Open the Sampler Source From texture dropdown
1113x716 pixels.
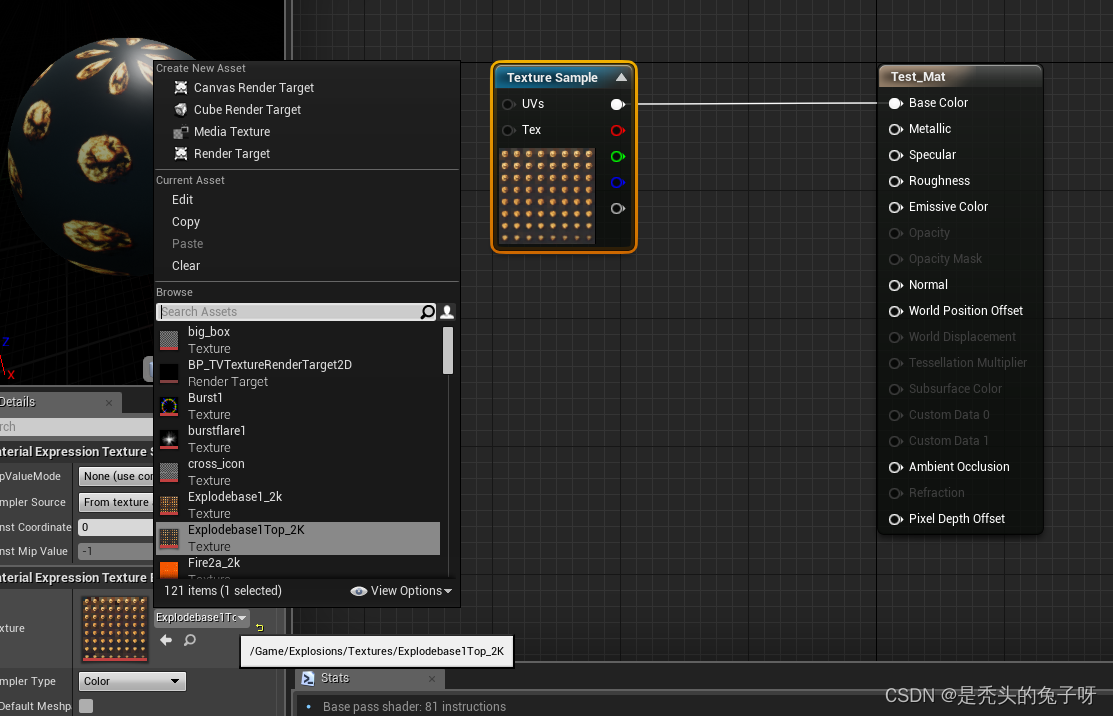114,502
